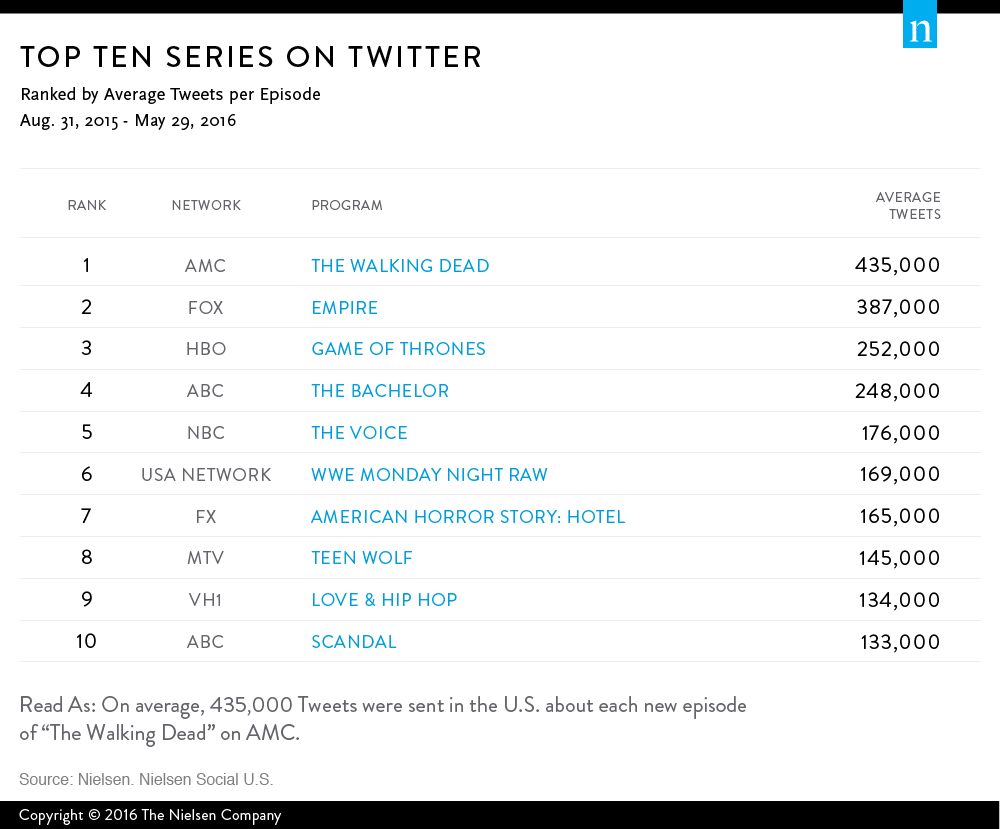Screen dimensions: 1000x829
Task: Click The Voice program link
Action: (x=359, y=433)
